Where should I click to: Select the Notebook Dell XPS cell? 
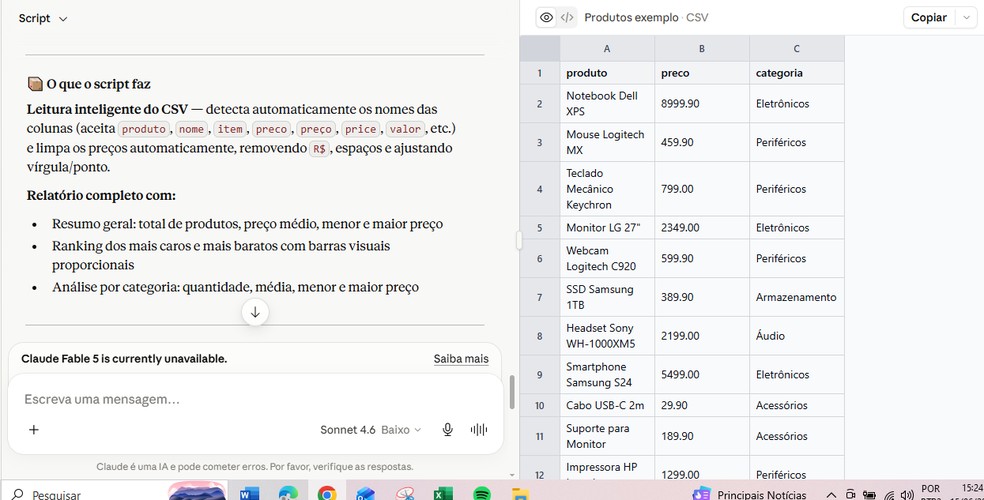(x=607, y=104)
